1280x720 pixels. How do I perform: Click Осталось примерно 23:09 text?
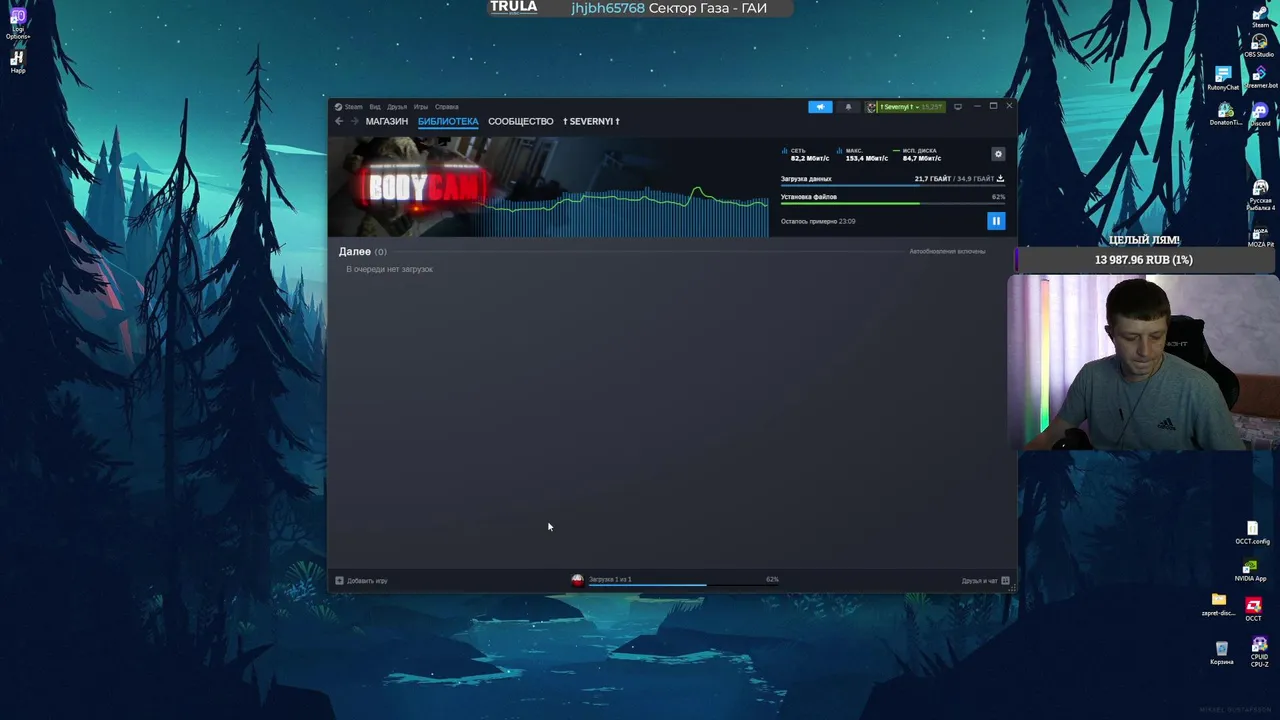click(x=818, y=221)
